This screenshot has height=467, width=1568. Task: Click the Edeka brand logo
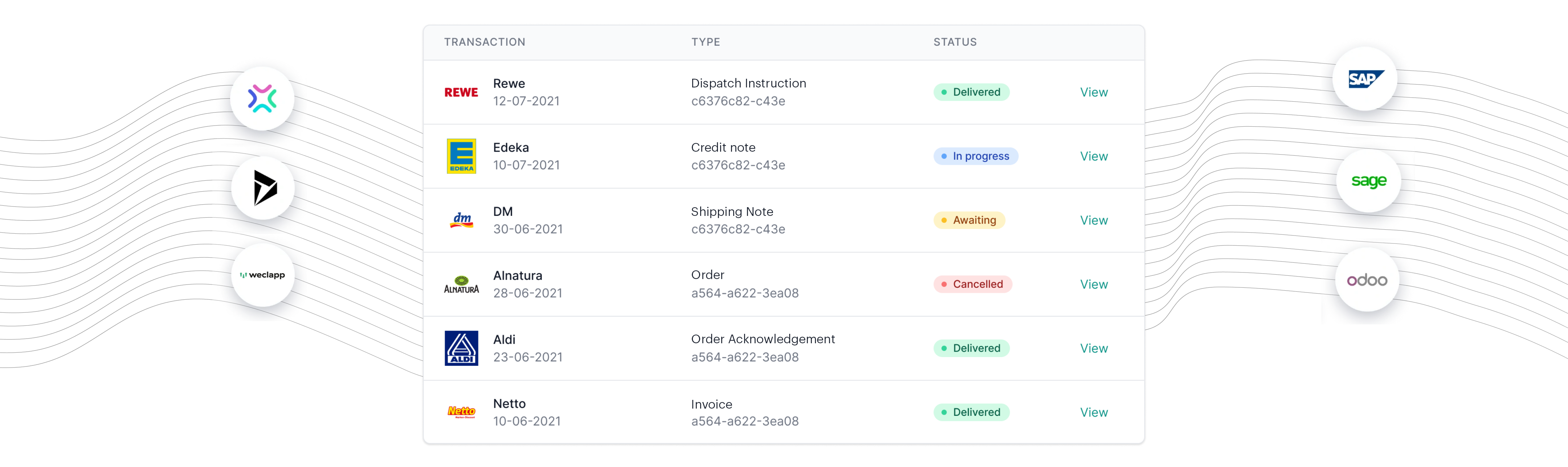point(461,156)
